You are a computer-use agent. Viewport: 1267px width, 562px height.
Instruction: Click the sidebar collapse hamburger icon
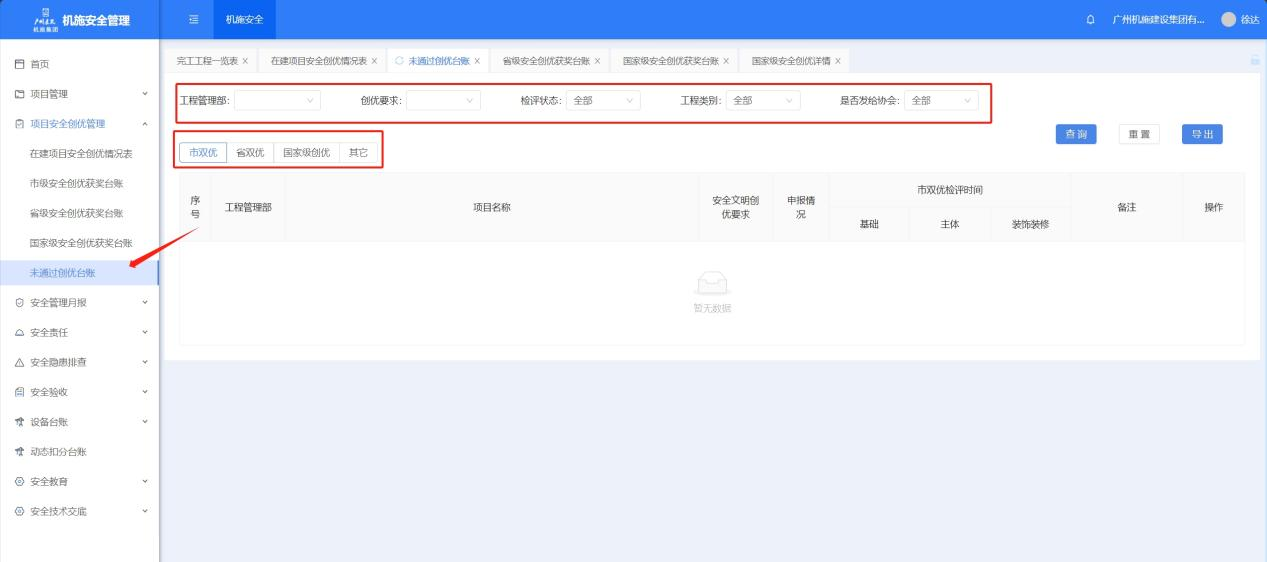click(x=194, y=20)
